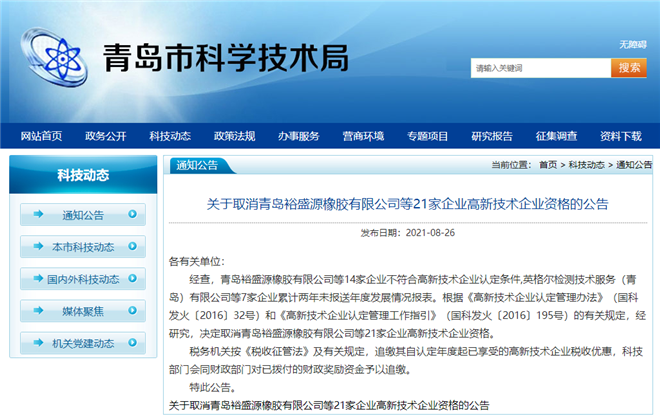
Task: Open 媒体聚焦 sidebar link
Action: [x=83, y=311]
